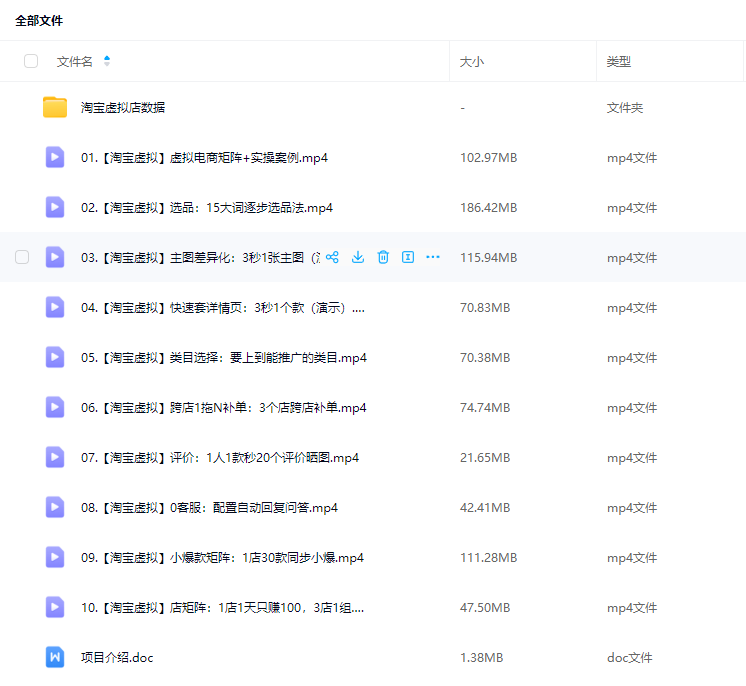Click the 1.38MB size cell
The height and width of the screenshot is (686, 746).
[x=481, y=657]
